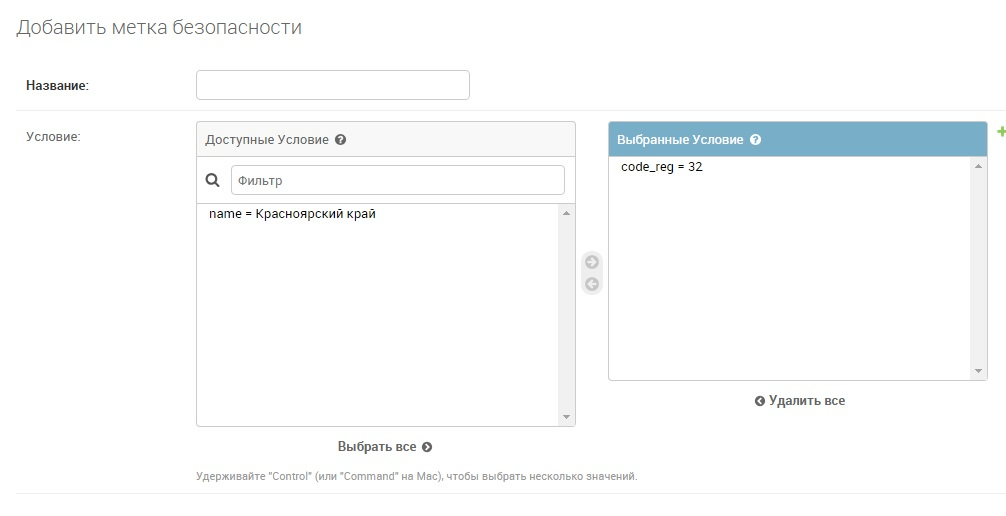The width and height of the screenshot is (1006, 516).
Task: Click scroll up arrow of chosen conditions list
Action: pyautogui.click(x=978, y=167)
